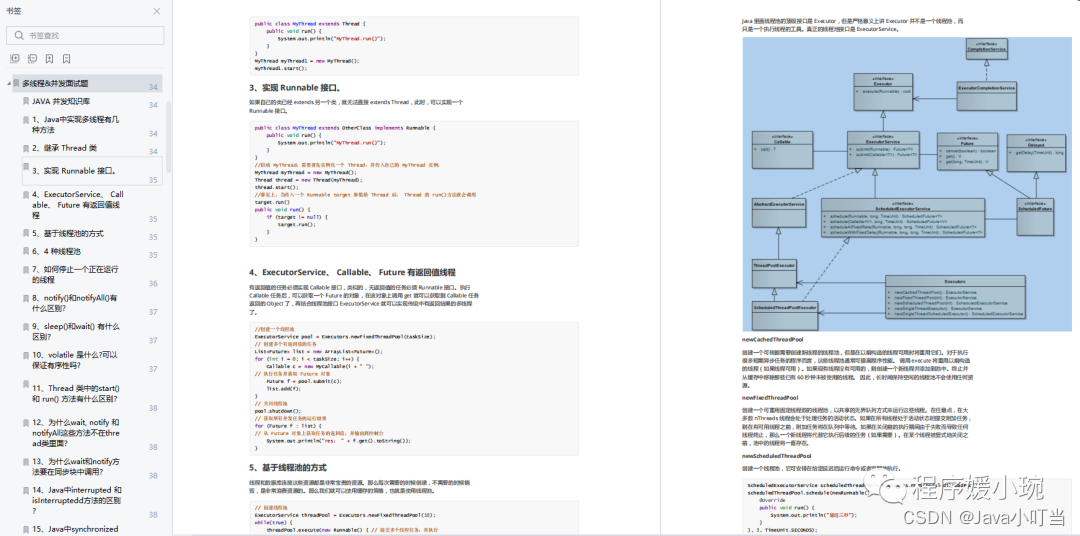Click heading 4、ExecutorService、Callable、Future 有返回值线程
This screenshot has width=1080, height=536.
[x=352, y=272]
